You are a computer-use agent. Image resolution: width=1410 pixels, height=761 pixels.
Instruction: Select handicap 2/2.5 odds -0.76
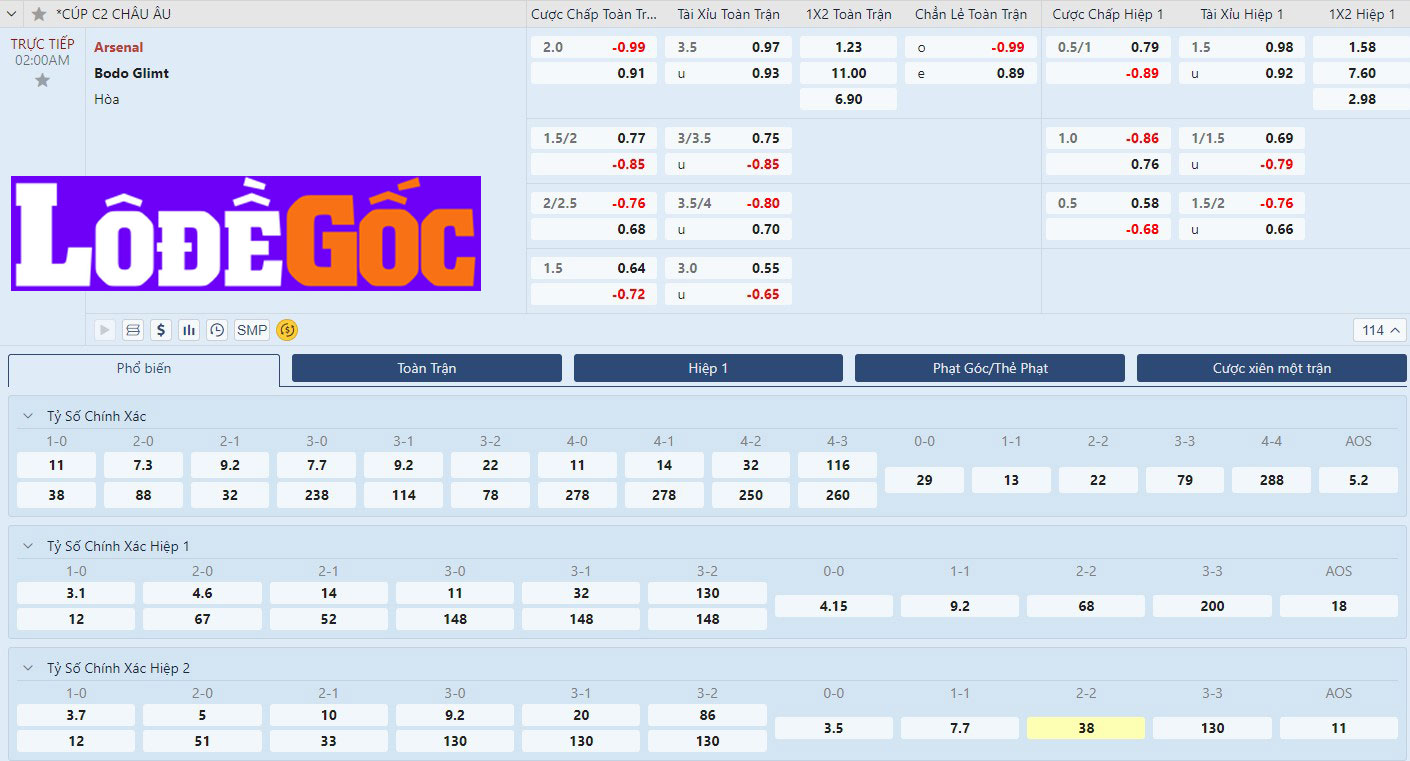(x=594, y=203)
